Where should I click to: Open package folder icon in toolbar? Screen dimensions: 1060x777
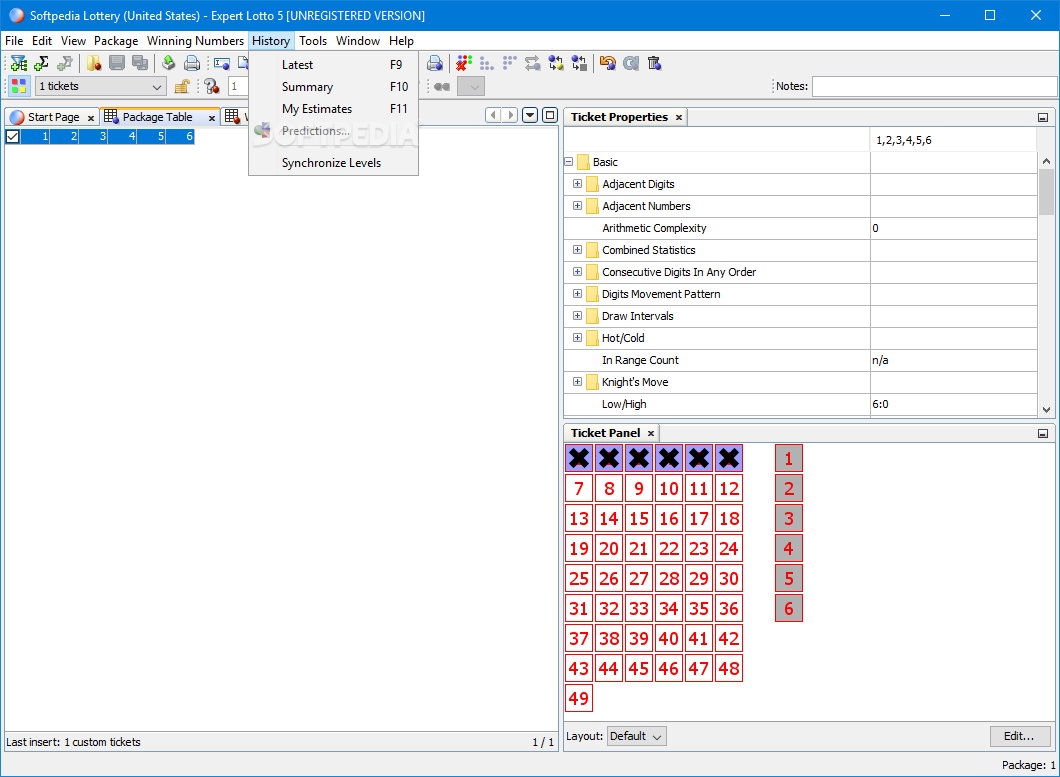[94, 64]
